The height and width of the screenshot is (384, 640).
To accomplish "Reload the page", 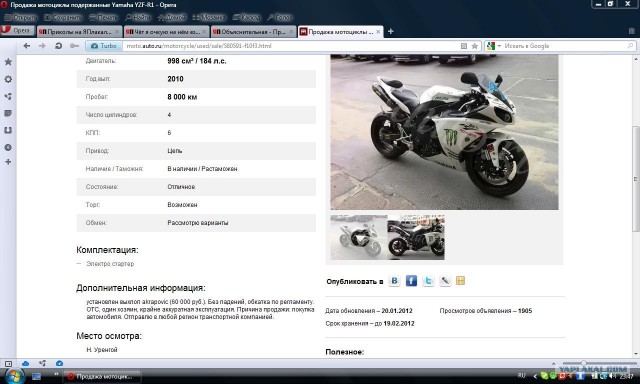I will (58, 46).
